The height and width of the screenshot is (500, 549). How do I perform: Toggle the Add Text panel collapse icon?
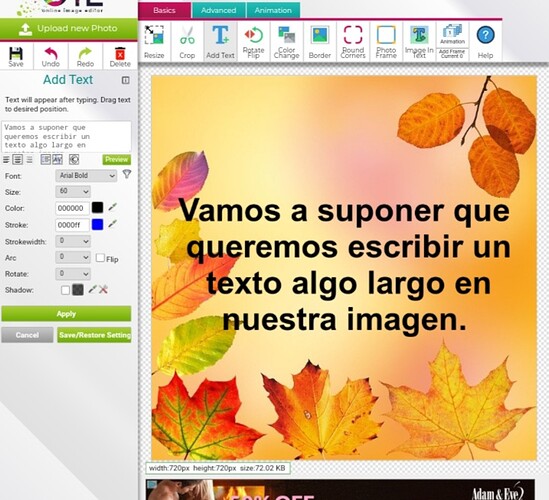(x=125, y=80)
